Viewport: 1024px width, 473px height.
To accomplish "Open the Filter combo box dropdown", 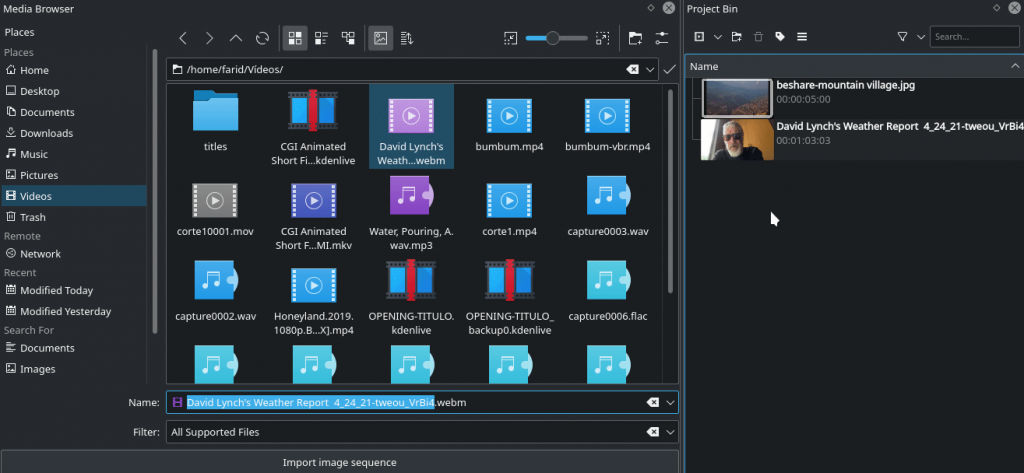I will [670, 432].
